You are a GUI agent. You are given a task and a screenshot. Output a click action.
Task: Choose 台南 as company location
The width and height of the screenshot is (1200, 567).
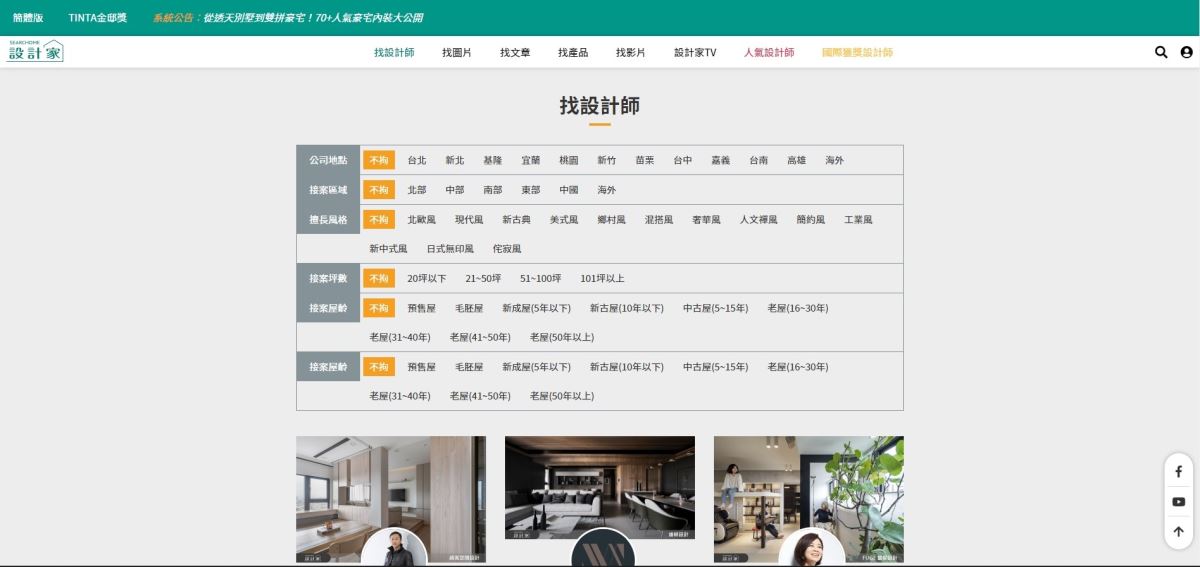tap(759, 160)
